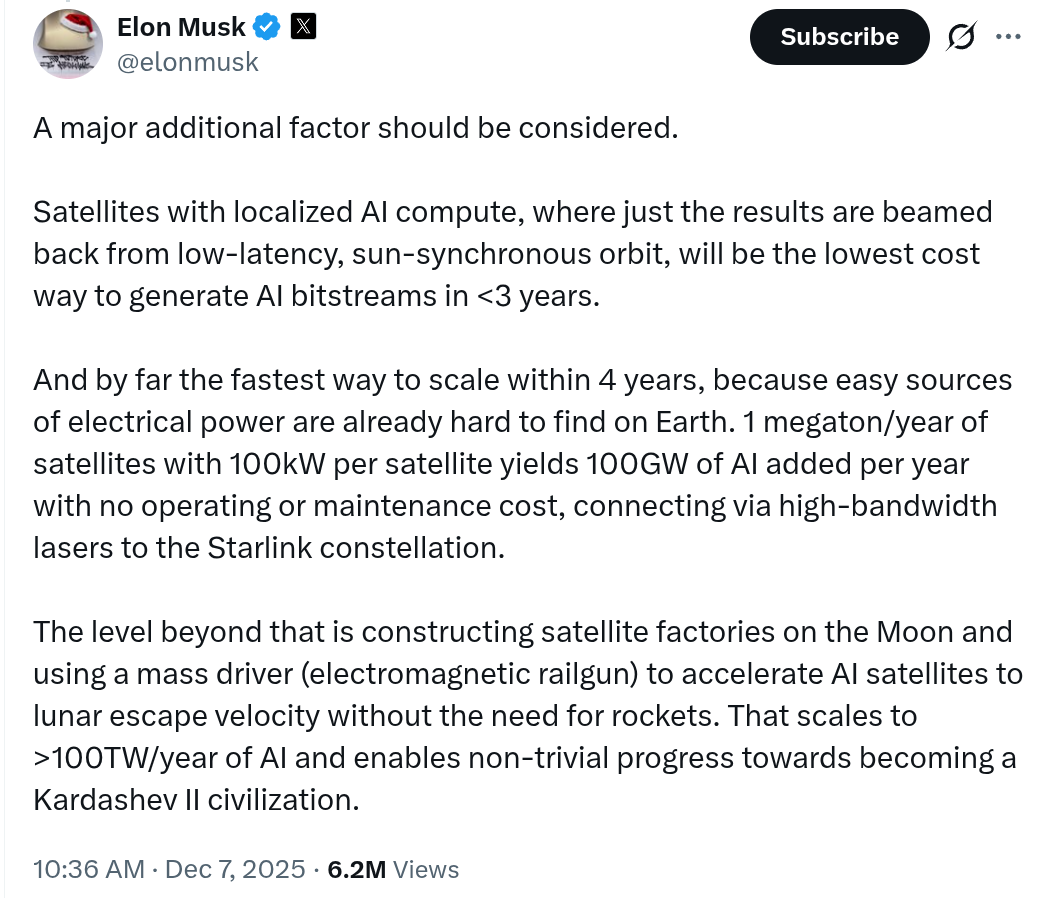Image resolution: width=1049 pixels, height=898 pixels.
Task: Open the @elonmusk handle link
Action: point(188,62)
